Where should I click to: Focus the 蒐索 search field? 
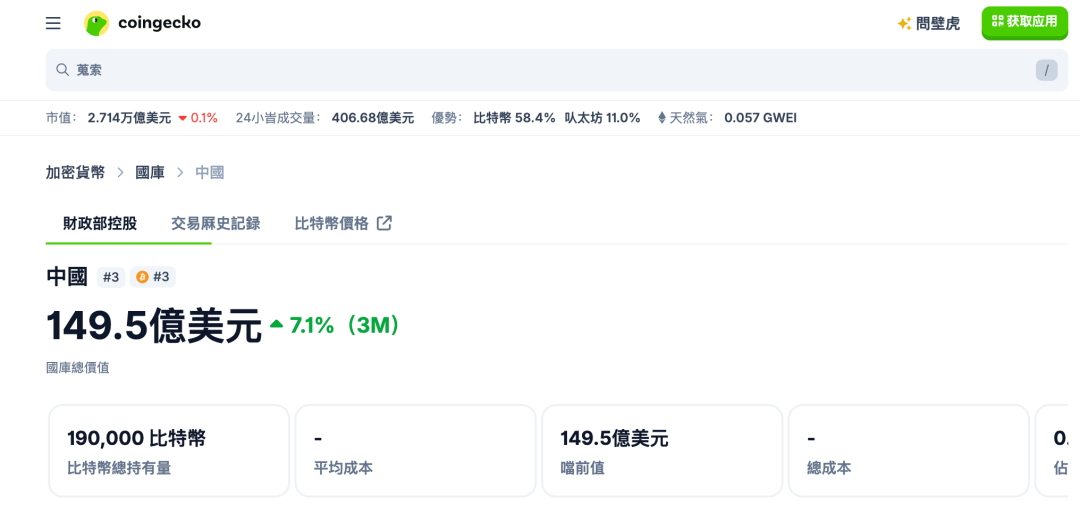tap(557, 70)
